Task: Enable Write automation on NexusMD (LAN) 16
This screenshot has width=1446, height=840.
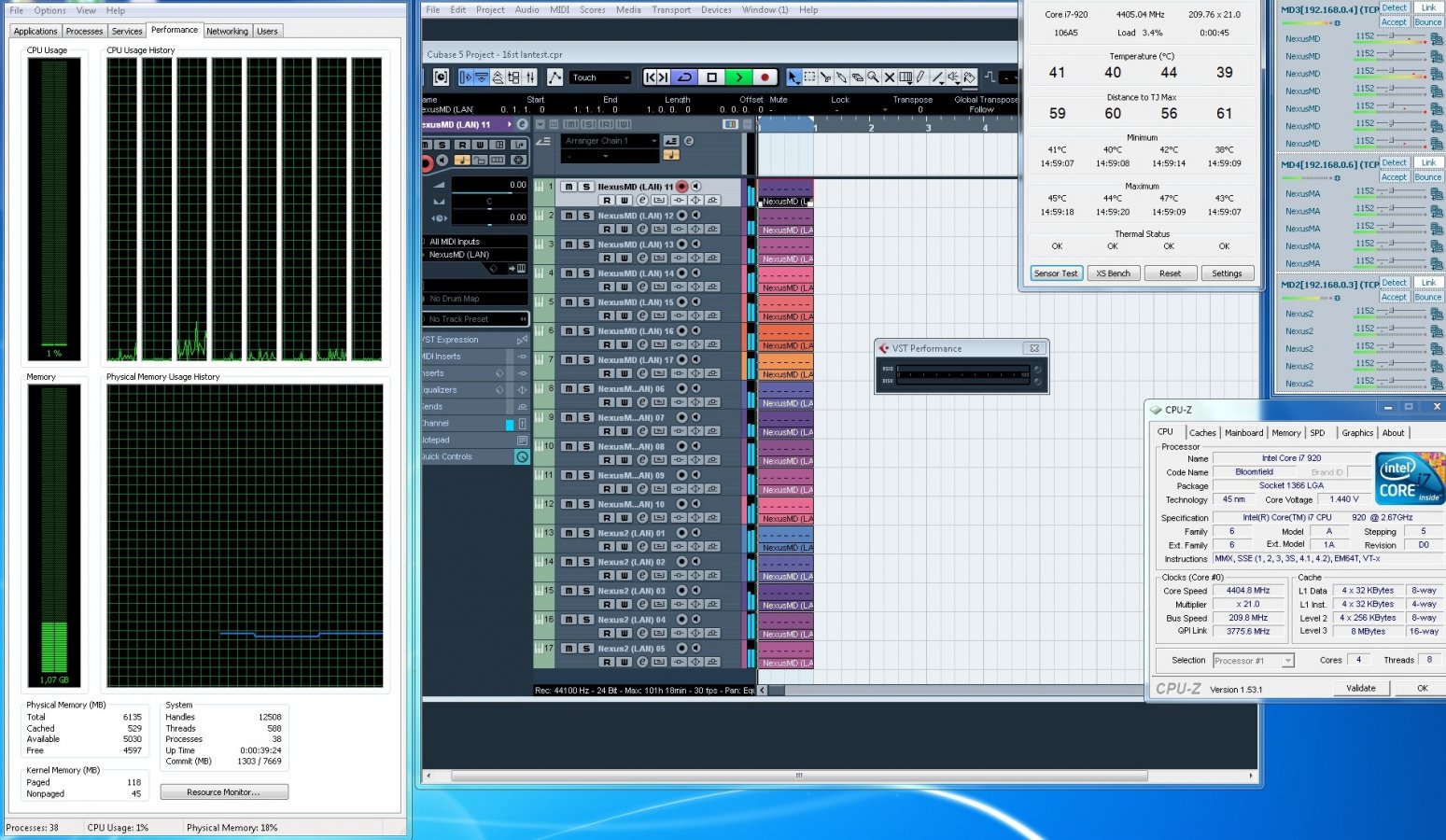Action: (625, 345)
